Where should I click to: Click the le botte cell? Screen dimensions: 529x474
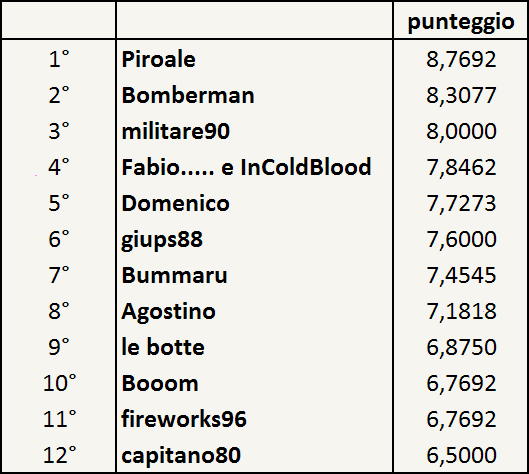(x=163, y=347)
